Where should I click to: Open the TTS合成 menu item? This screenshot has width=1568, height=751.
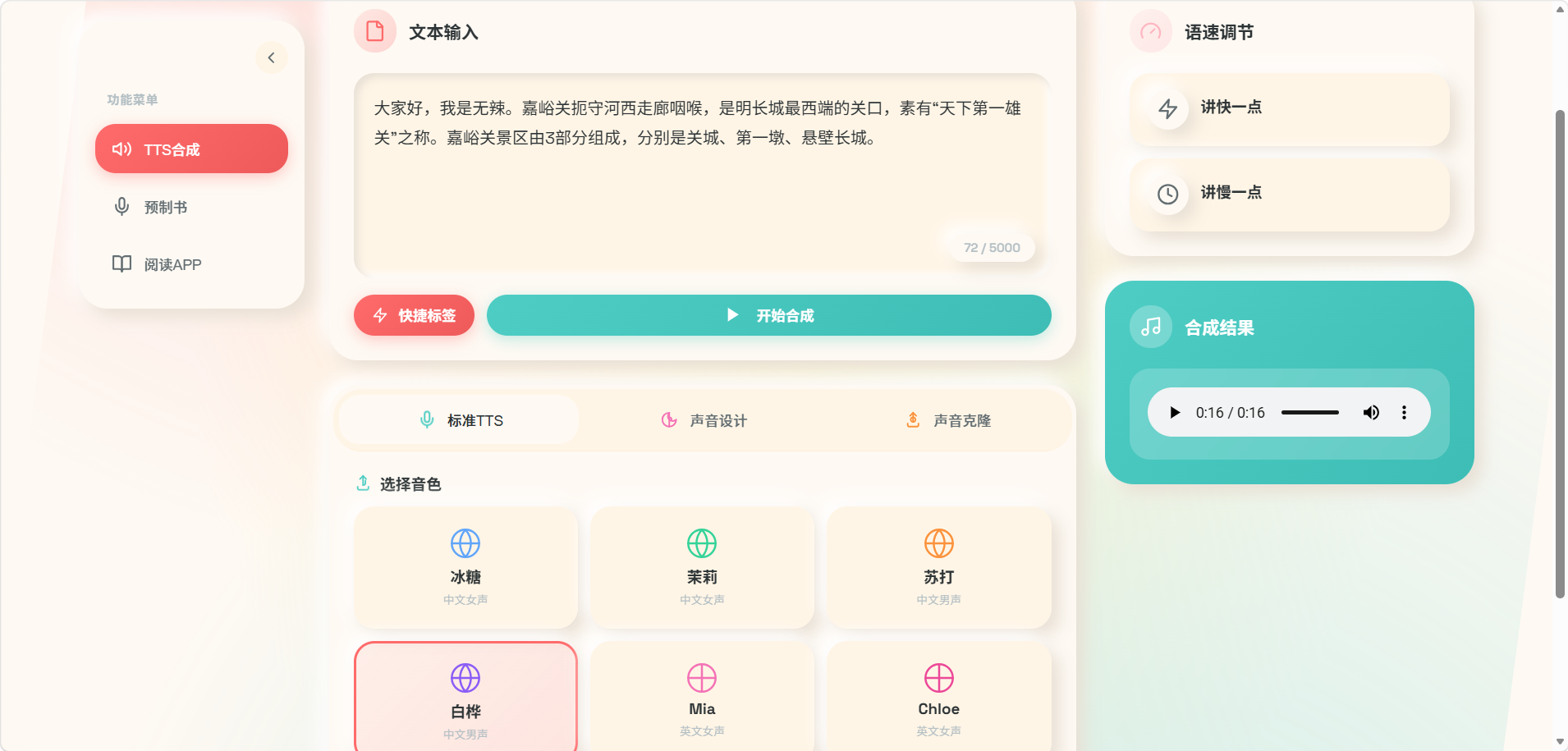(x=191, y=149)
